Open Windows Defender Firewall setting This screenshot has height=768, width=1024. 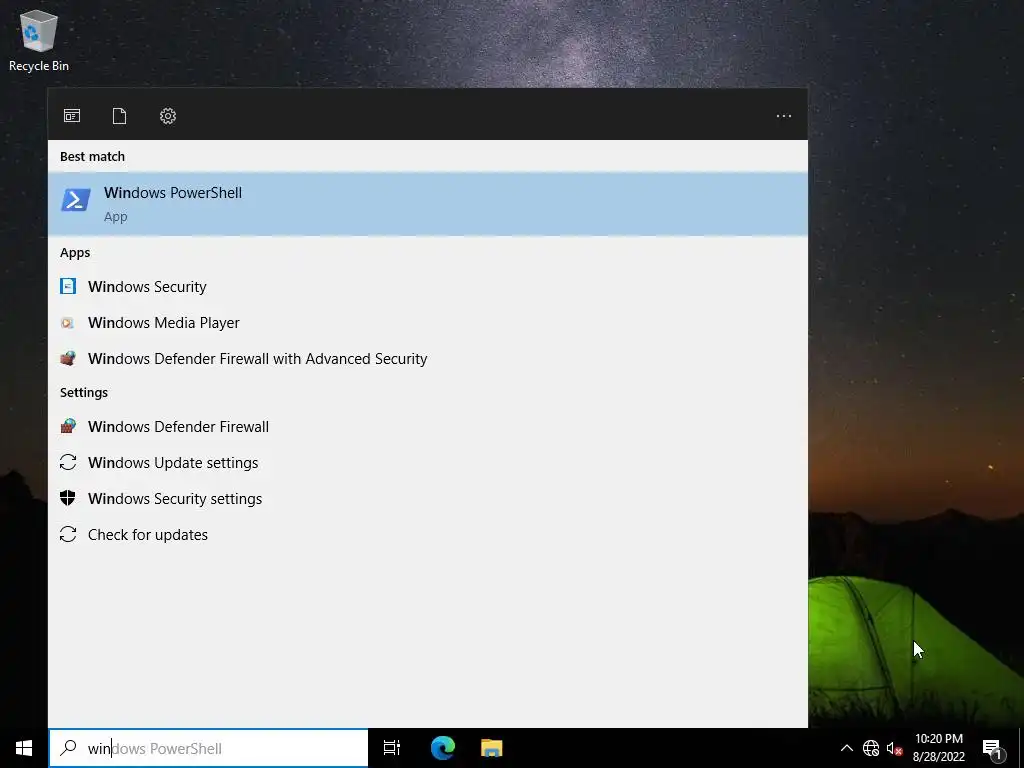428,426
